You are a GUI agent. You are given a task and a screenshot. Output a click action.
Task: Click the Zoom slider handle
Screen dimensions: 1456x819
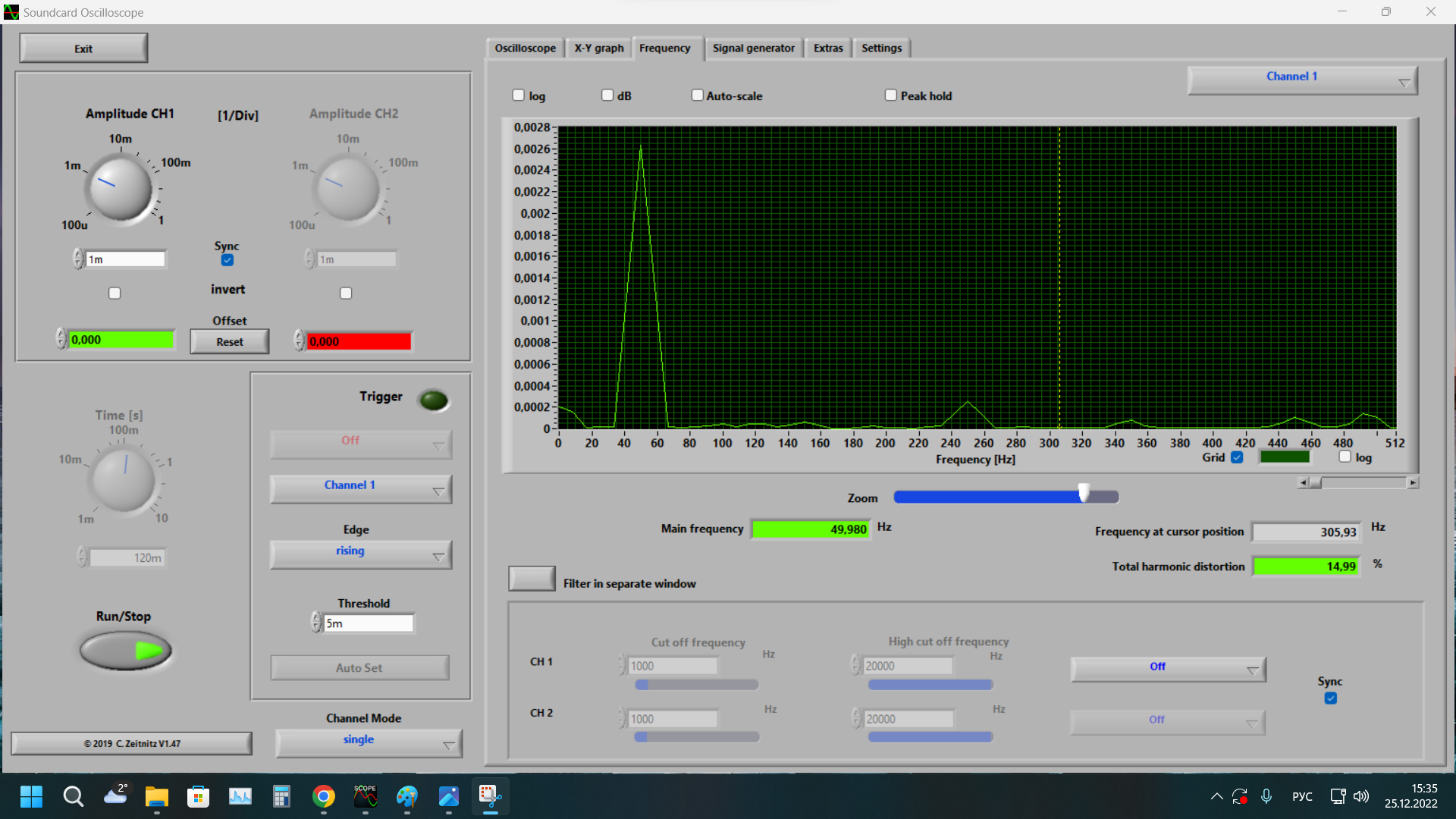(x=1084, y=494)
